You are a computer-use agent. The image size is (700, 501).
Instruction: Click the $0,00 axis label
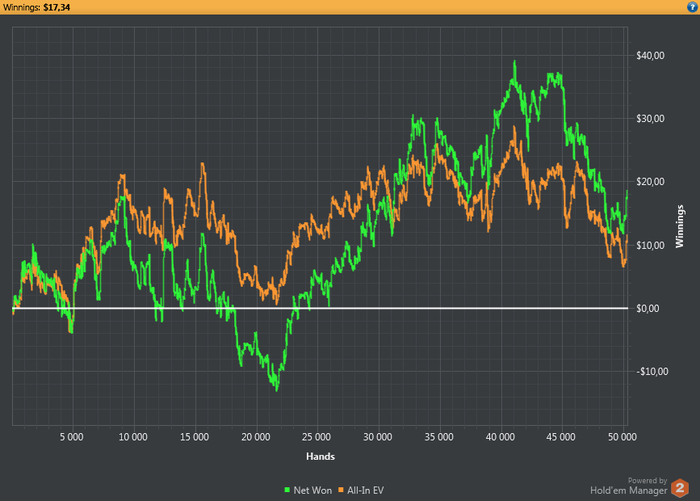647,309
